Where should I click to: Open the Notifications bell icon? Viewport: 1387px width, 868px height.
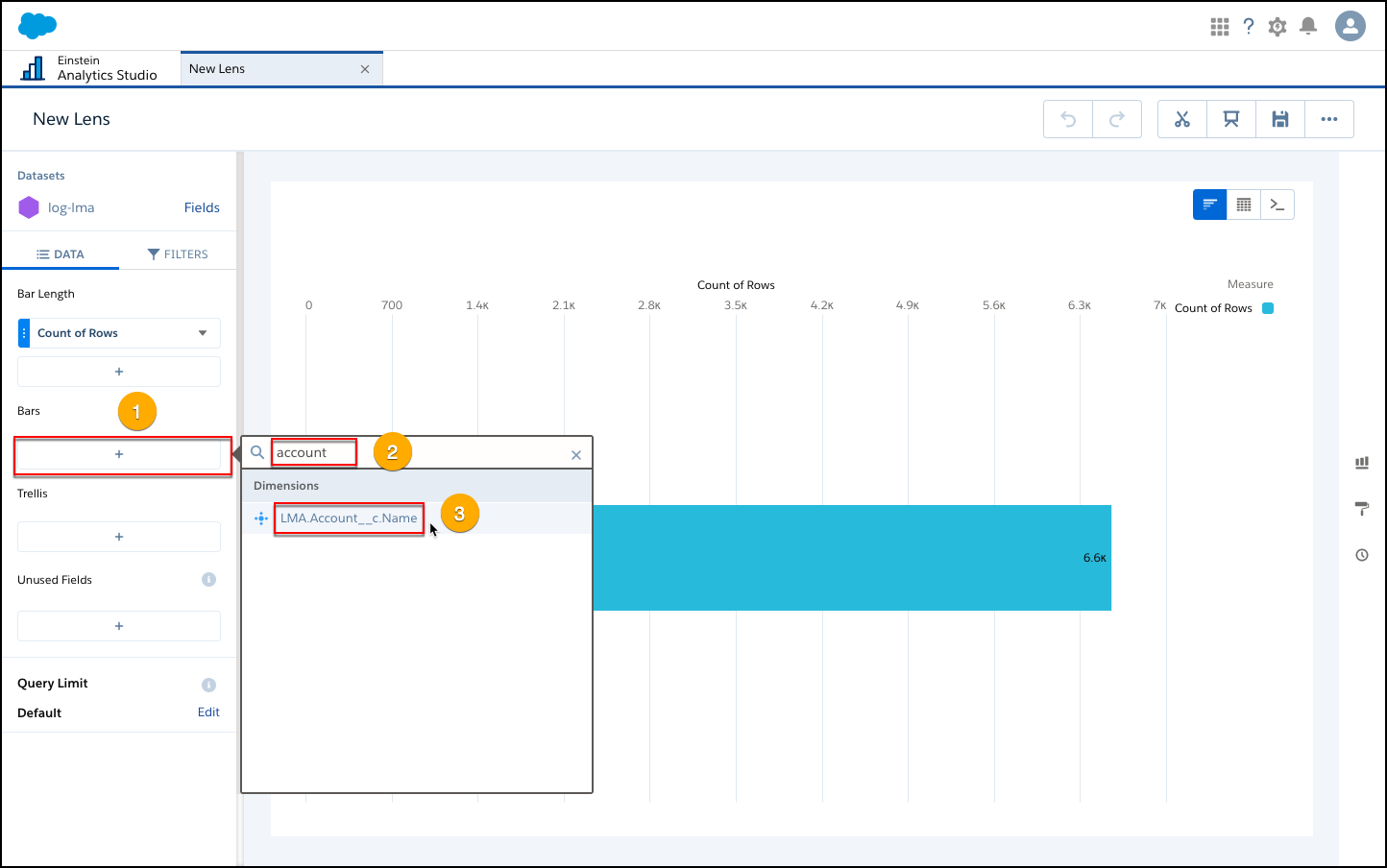click(x=1308, y=27)
